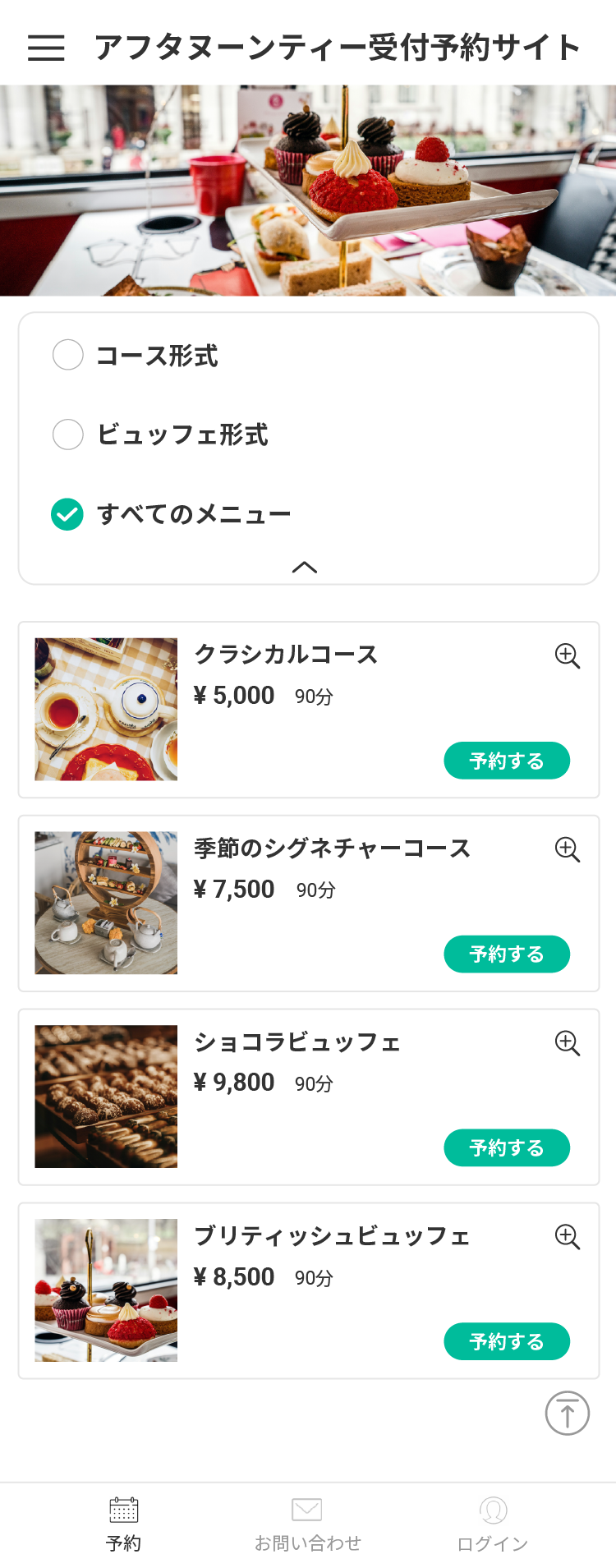Tap magnifier icon on ブリティッシュビュッフェ

tap(567, 1237)
